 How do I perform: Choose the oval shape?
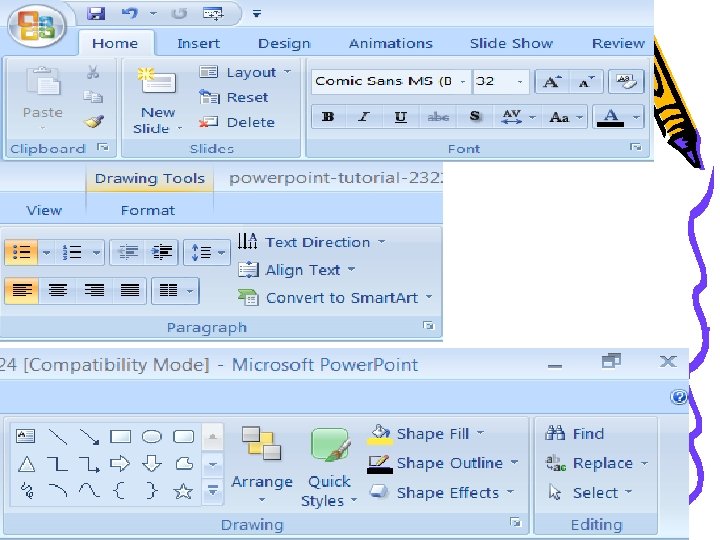pyautogui.click(x=152, y=436)
